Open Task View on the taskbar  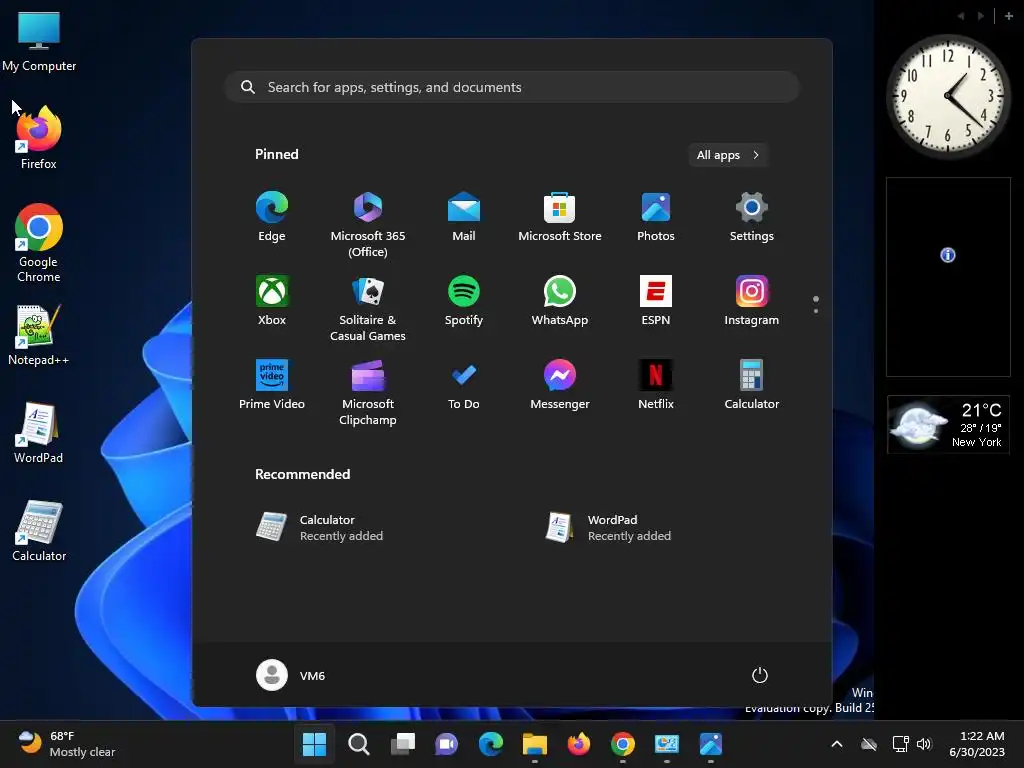tap(402, 744)
